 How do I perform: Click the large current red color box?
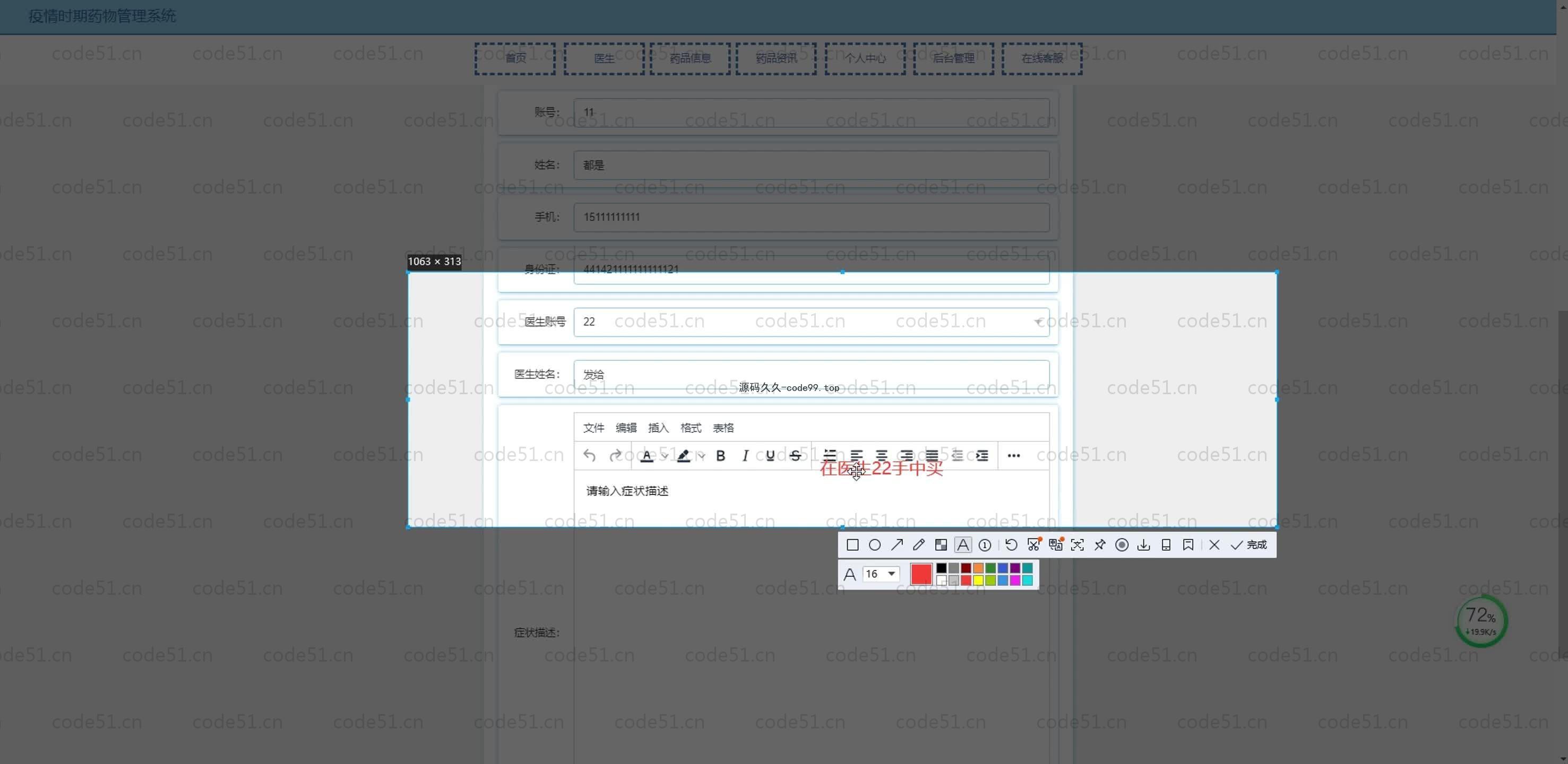coord(921,574)
